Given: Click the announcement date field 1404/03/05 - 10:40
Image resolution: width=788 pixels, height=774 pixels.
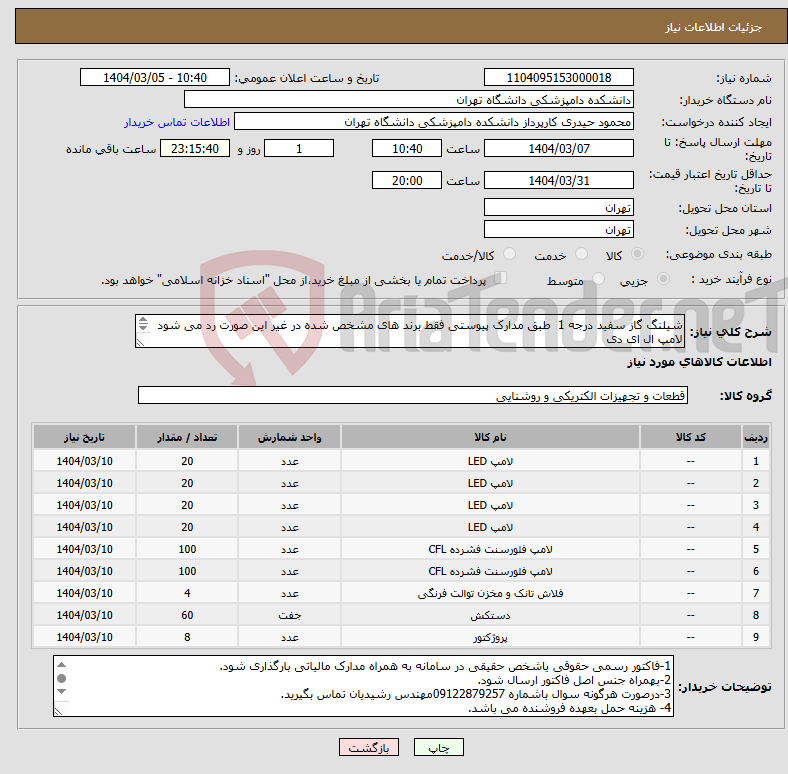Looking at the screenshot, I should [x=155, y=77].
